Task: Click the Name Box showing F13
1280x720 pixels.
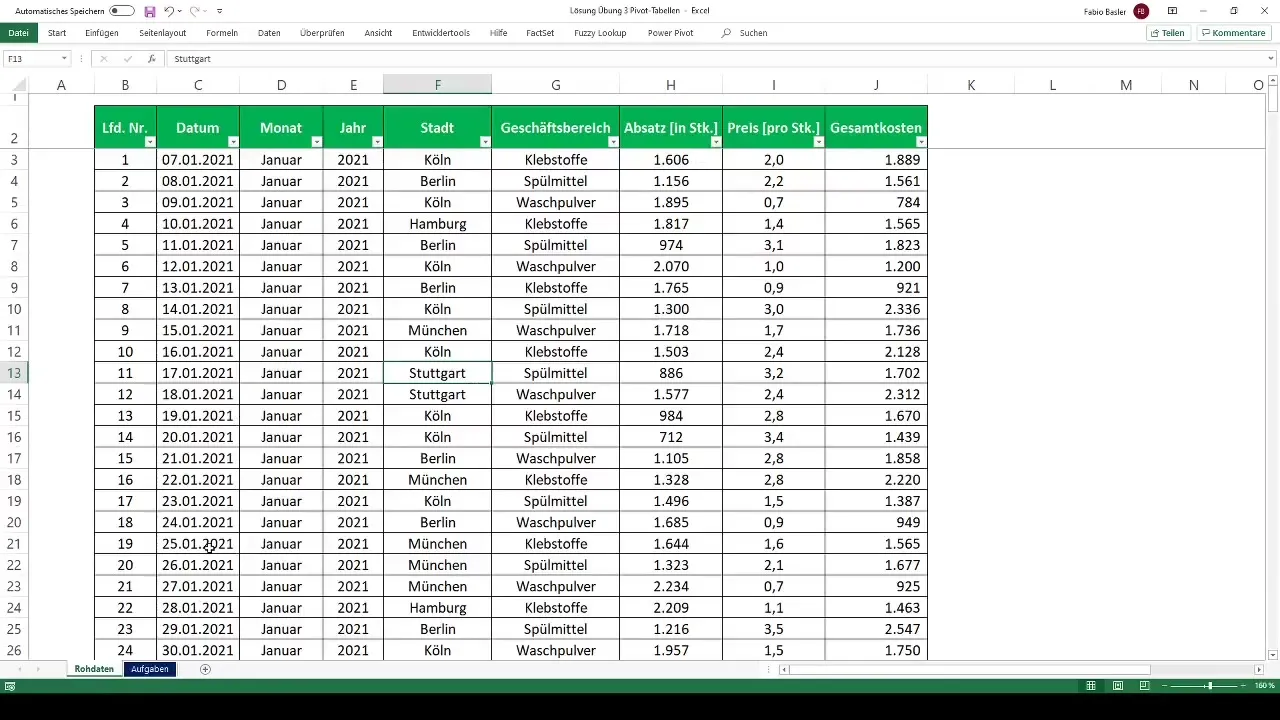Action: coord(30,59)
